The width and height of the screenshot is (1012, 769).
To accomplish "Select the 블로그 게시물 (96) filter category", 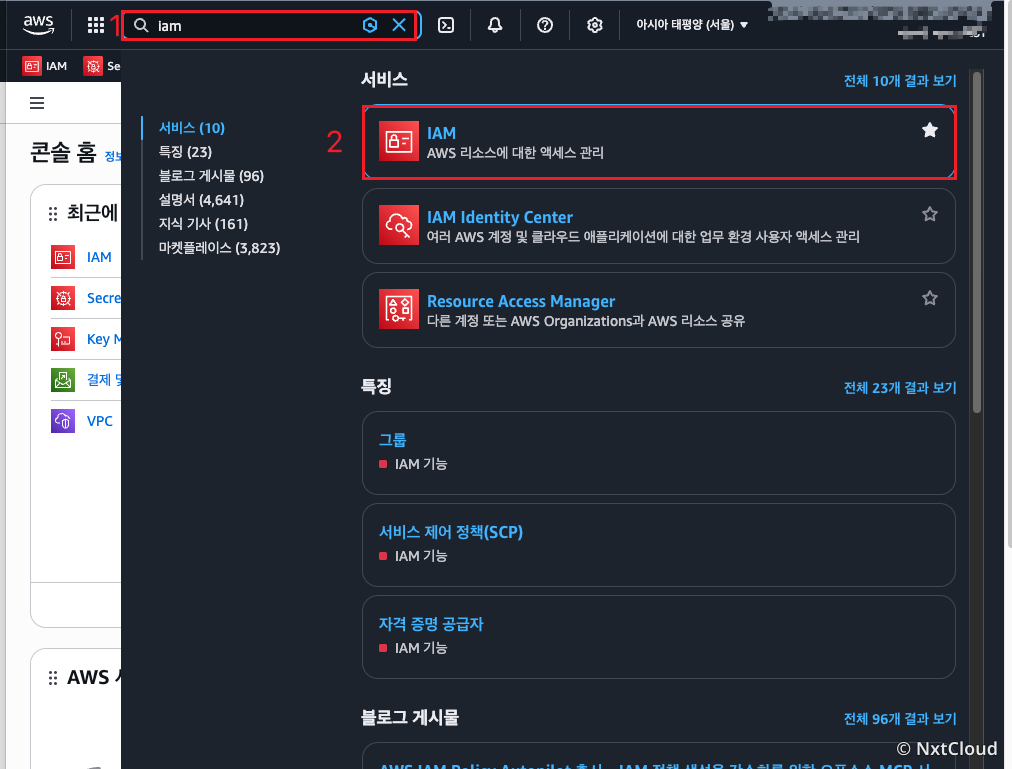I will 211,176.
